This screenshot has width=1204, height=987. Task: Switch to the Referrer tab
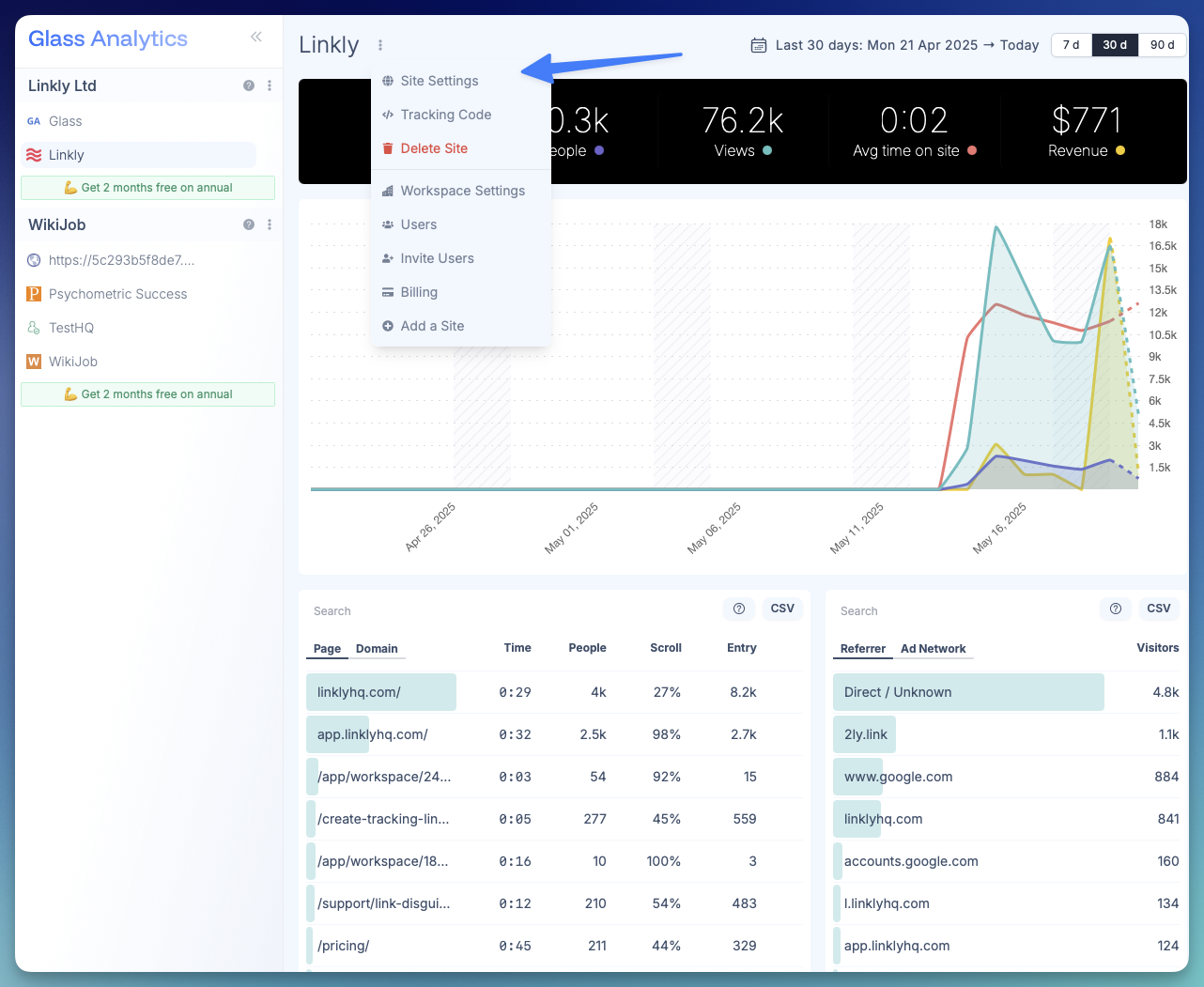(x=863, y=649)
